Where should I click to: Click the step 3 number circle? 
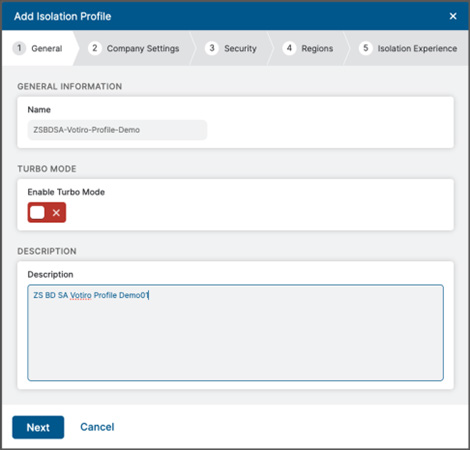point(212,48)
